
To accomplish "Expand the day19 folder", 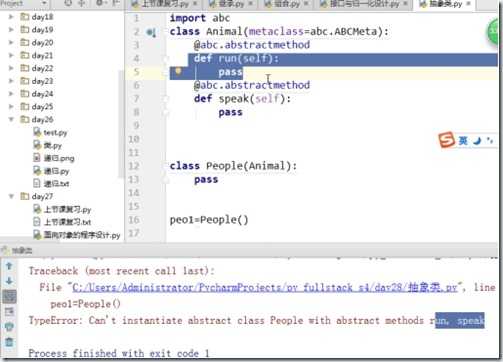I will point(11,29).
